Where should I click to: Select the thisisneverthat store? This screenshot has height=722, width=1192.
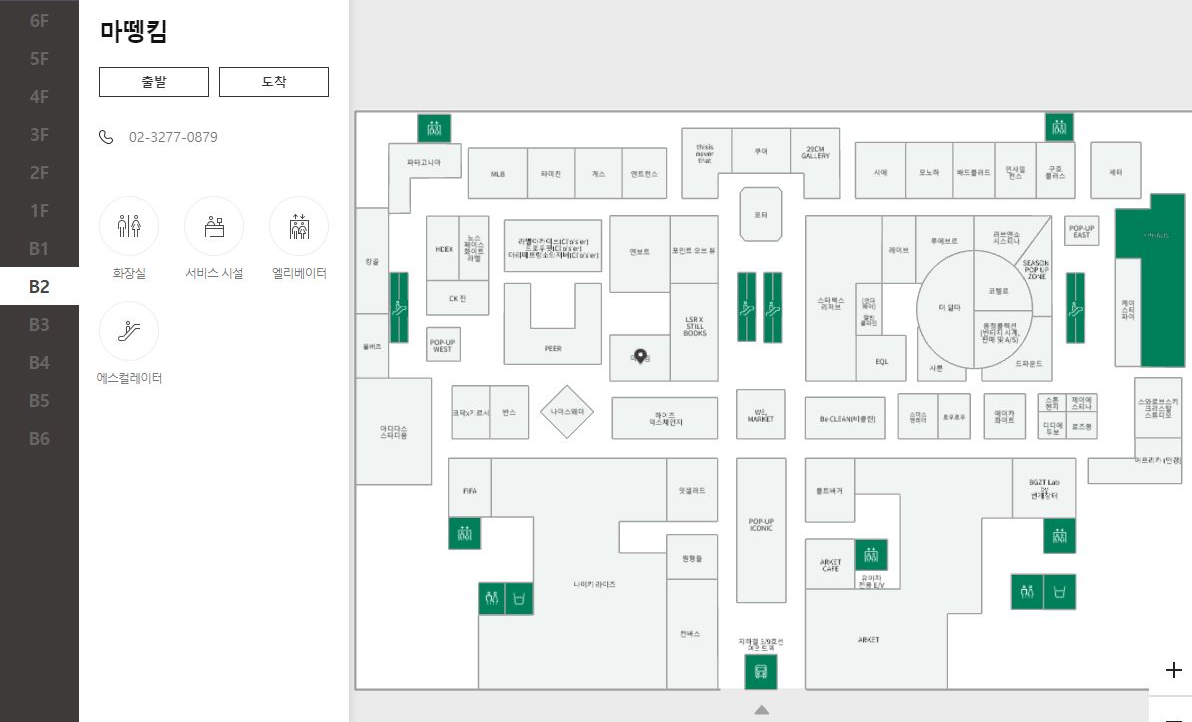[x=705, y=154]
